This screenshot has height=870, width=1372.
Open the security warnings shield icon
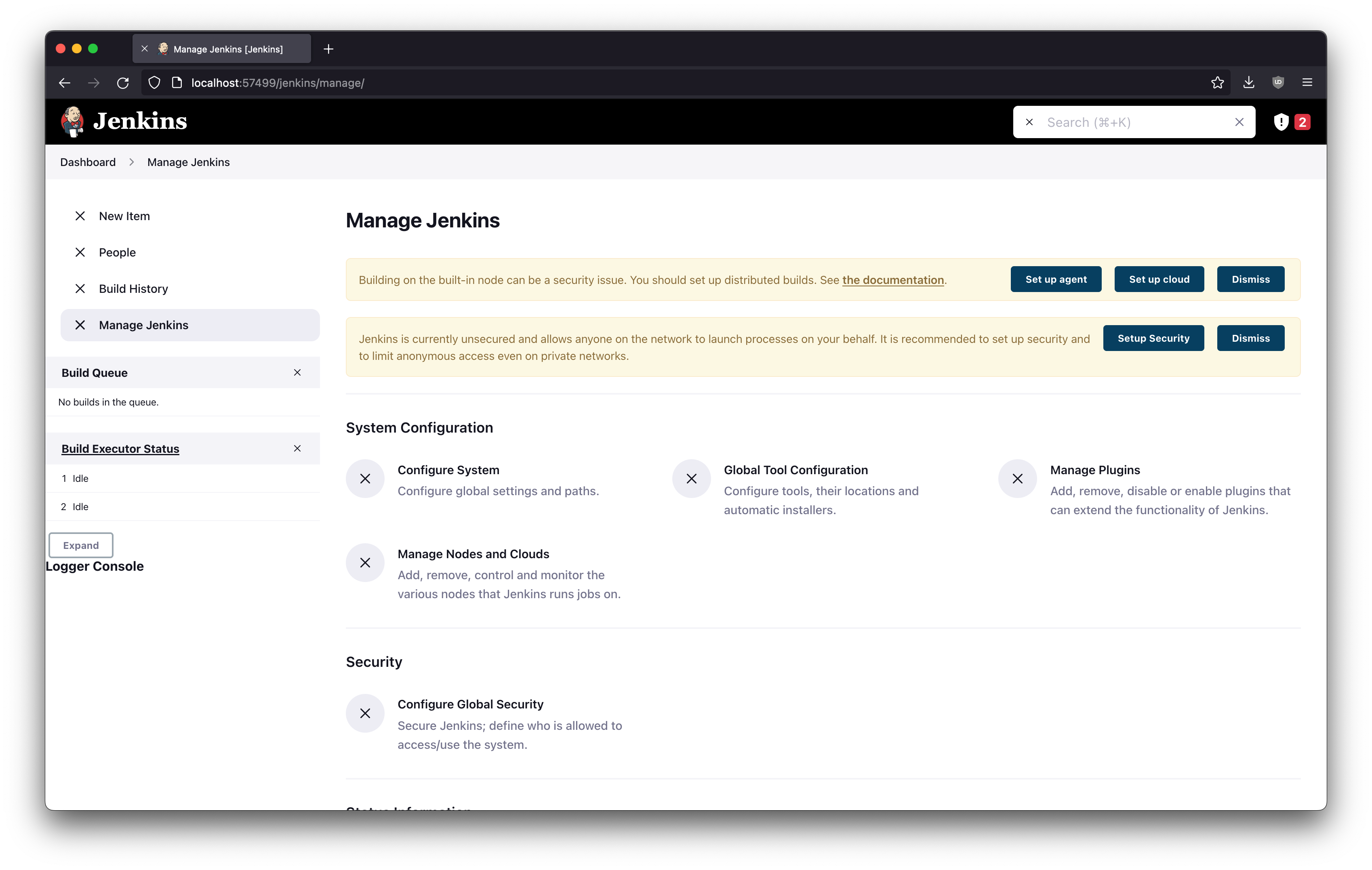tap(1281, 122)
